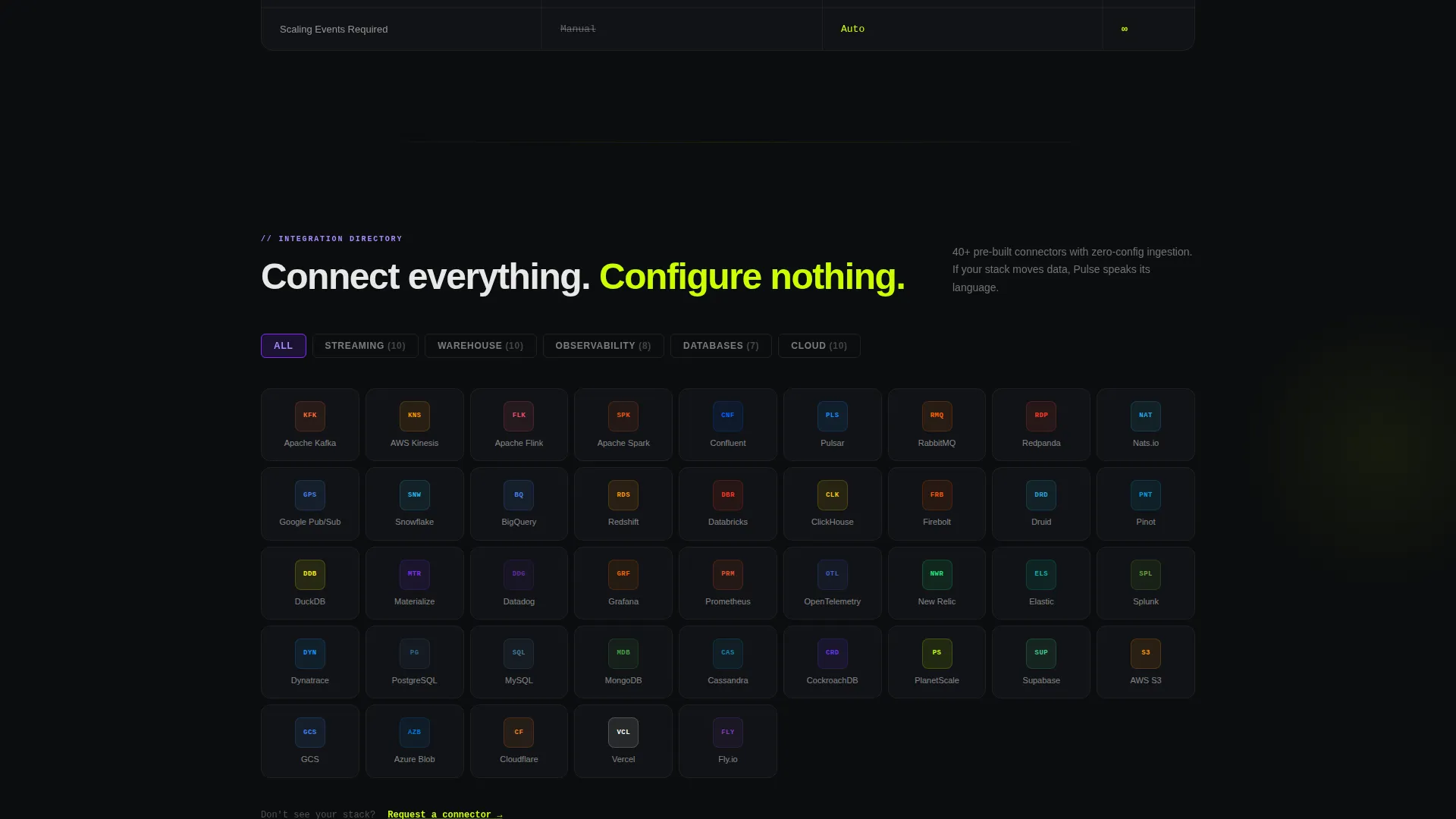
Task: Click the PLS Pulsar icon
Action: (833, 416)
